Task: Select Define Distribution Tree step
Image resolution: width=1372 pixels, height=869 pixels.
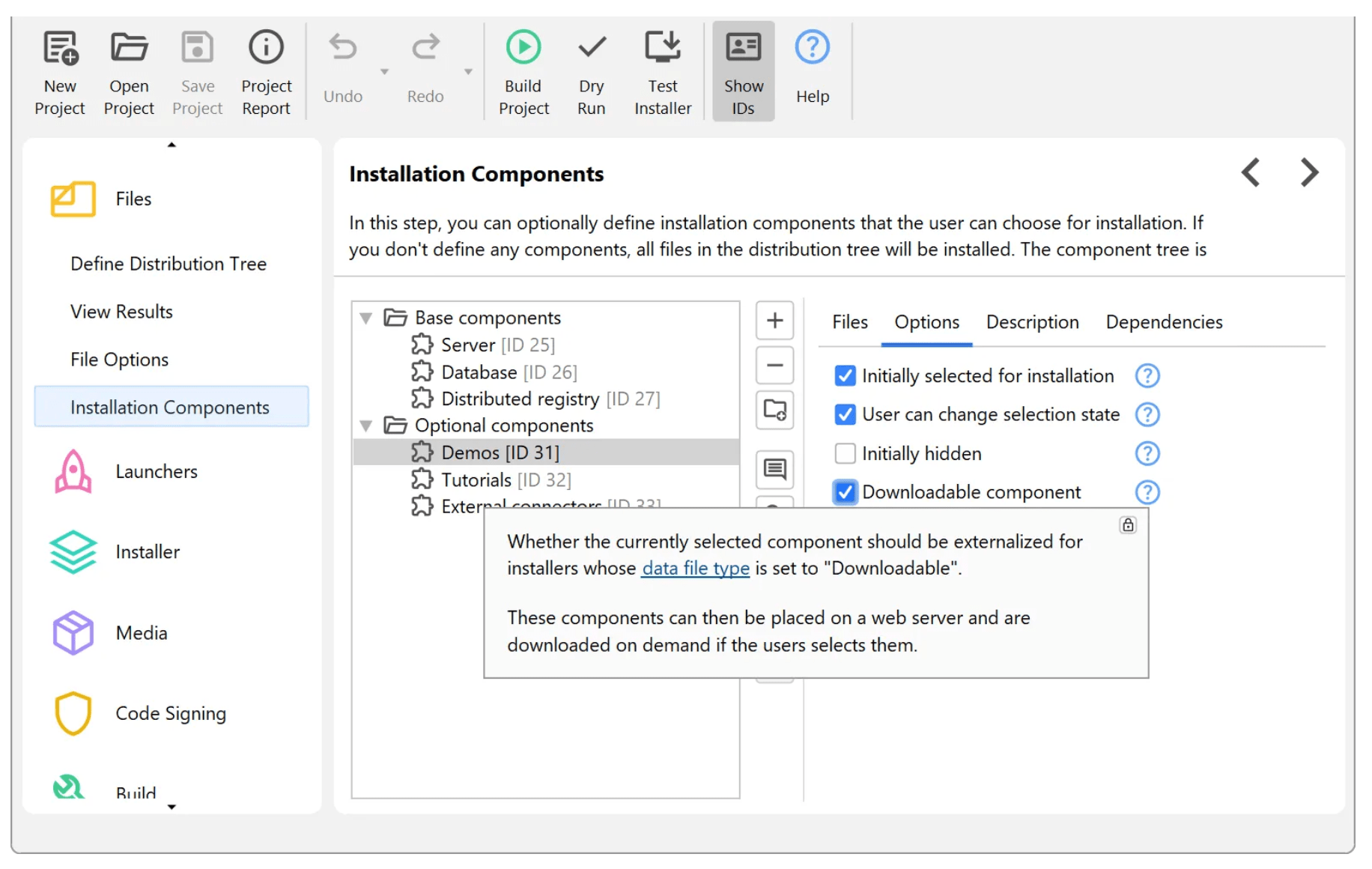Action: (169, 264)
